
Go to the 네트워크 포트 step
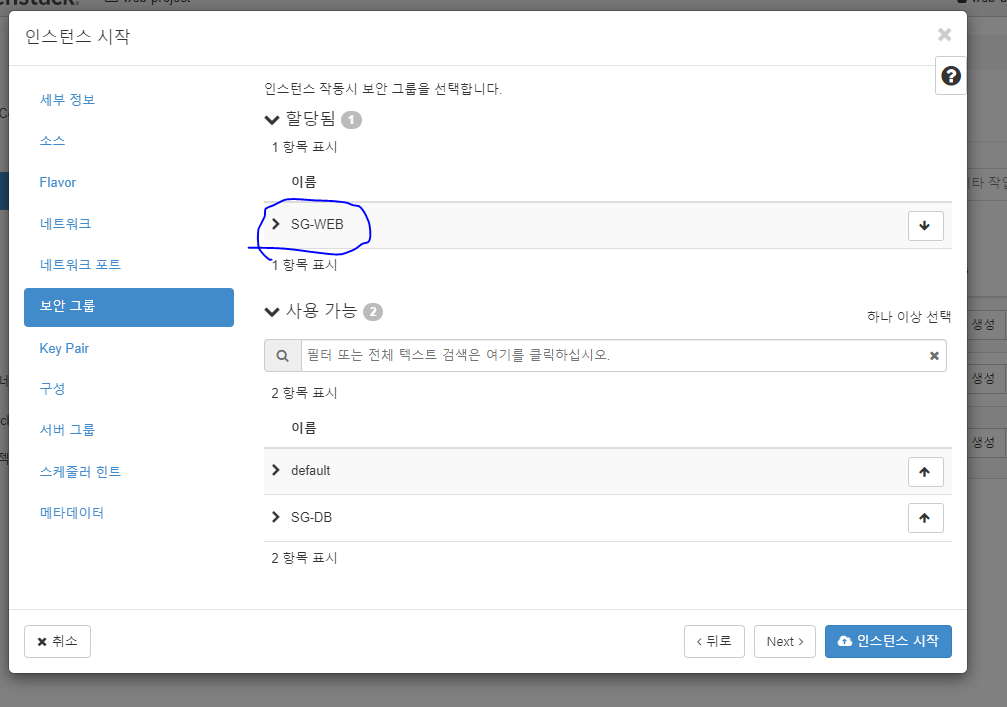pyautogui.click(x=80, y=265)
